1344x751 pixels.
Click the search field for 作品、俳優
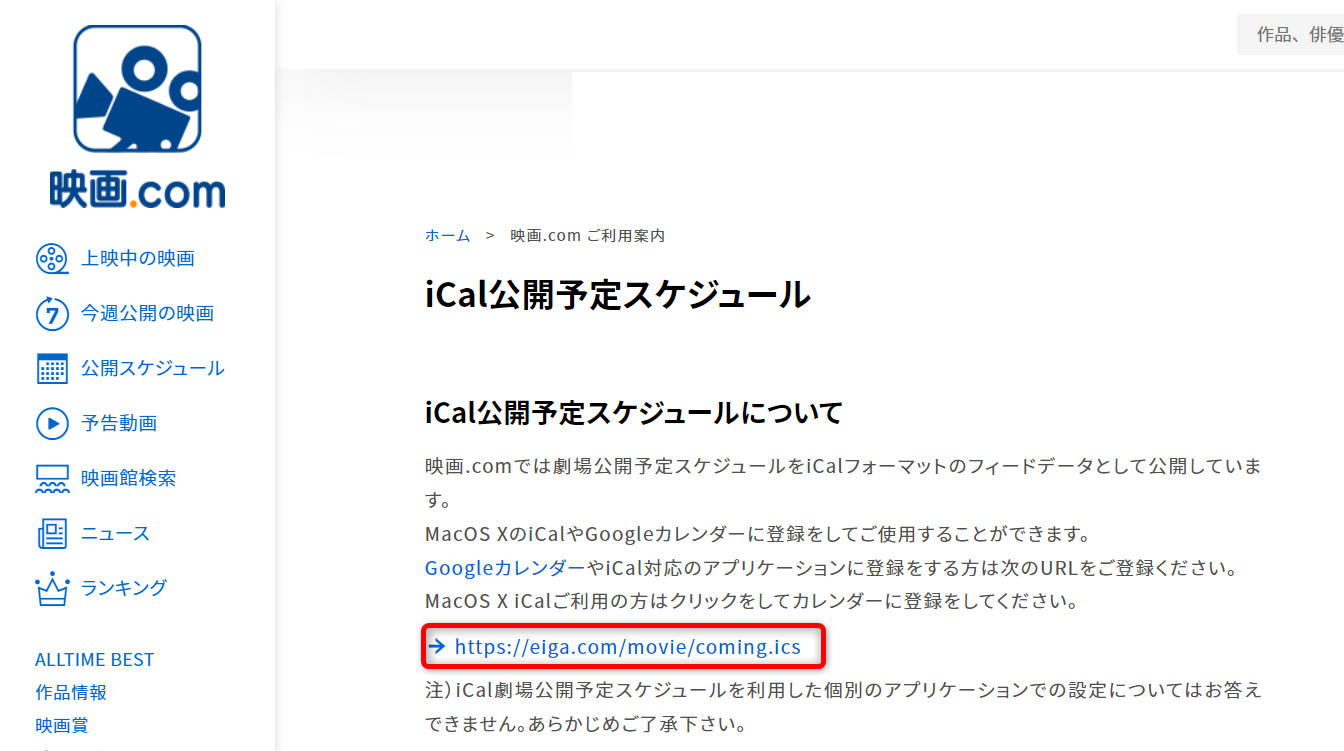tap(1295, 35)
